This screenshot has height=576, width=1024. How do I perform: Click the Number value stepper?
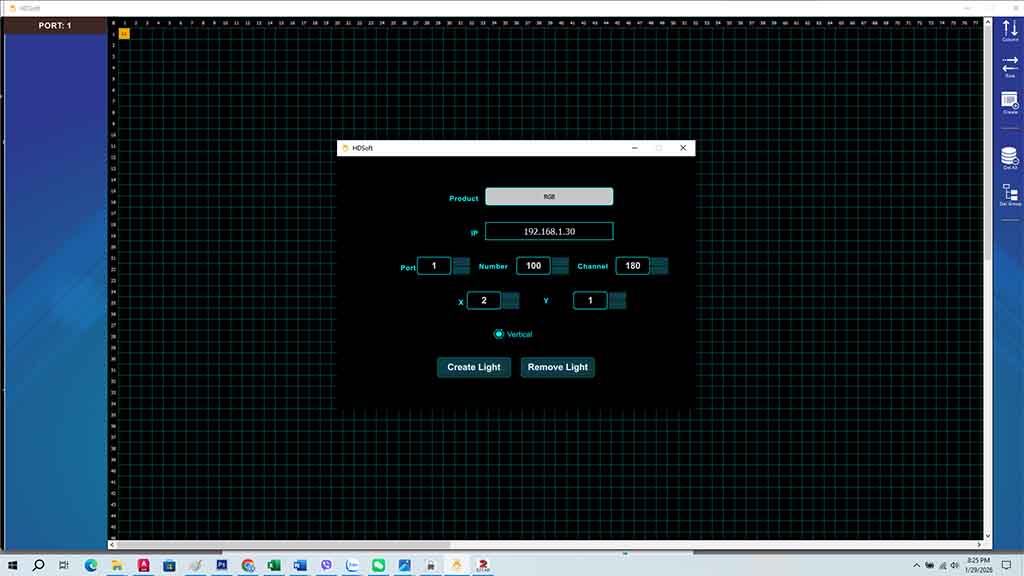[560, 266]
